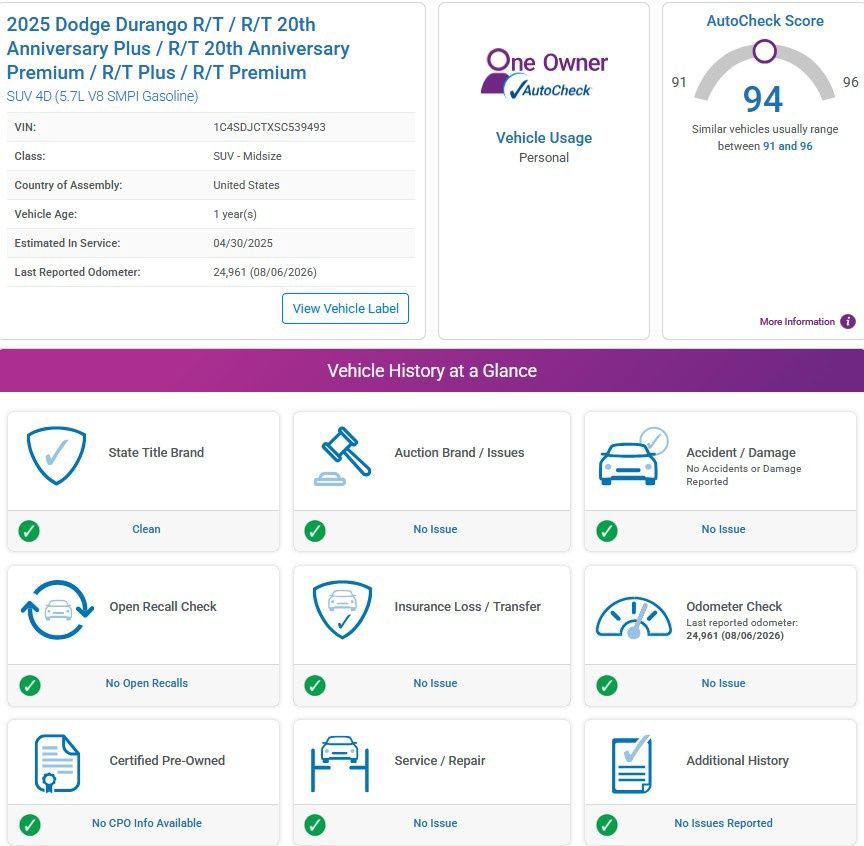This screenshot has height=846, width=864.
Task: Open No Issue link under Odometer Check
Action: 723,683
